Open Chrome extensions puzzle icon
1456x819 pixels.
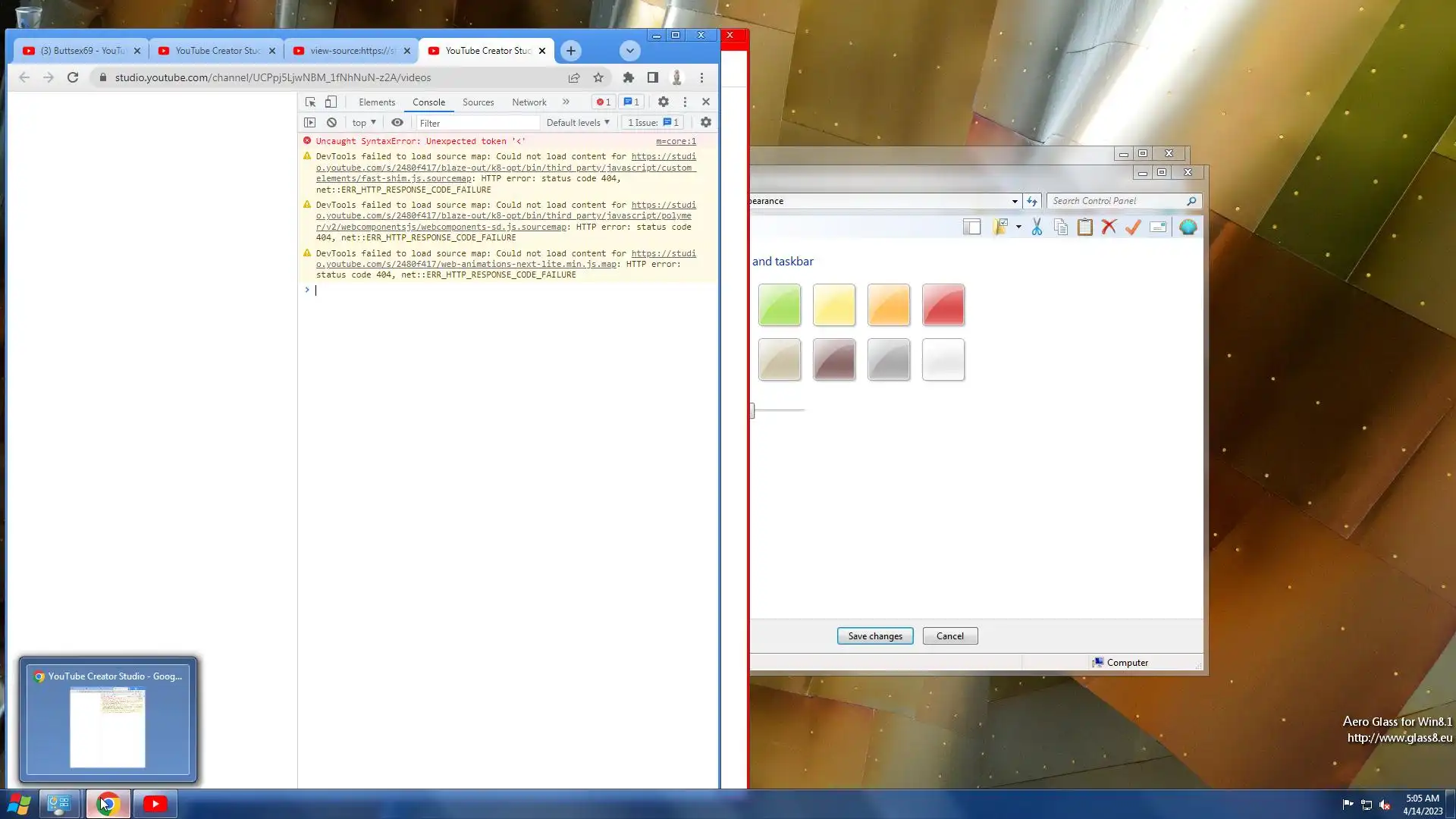point(629,77)
